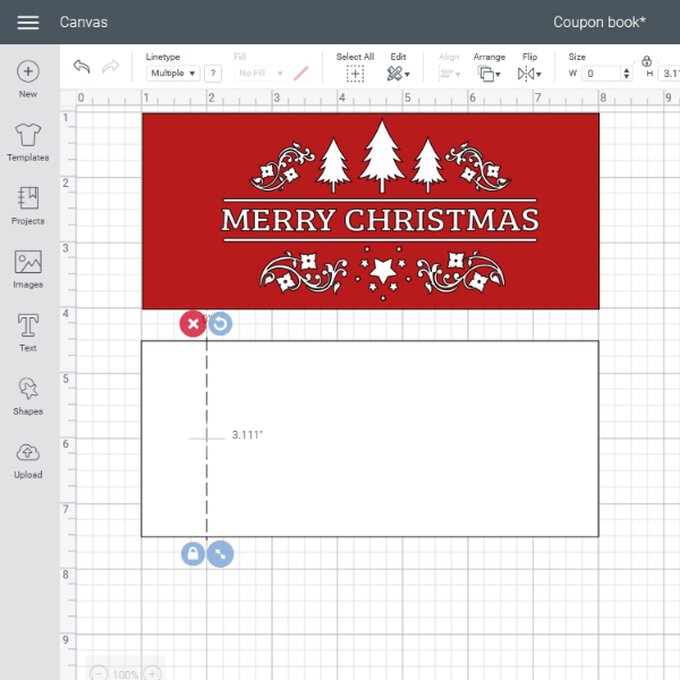
Task: Undo the last action
Action: tap(82, 66)
